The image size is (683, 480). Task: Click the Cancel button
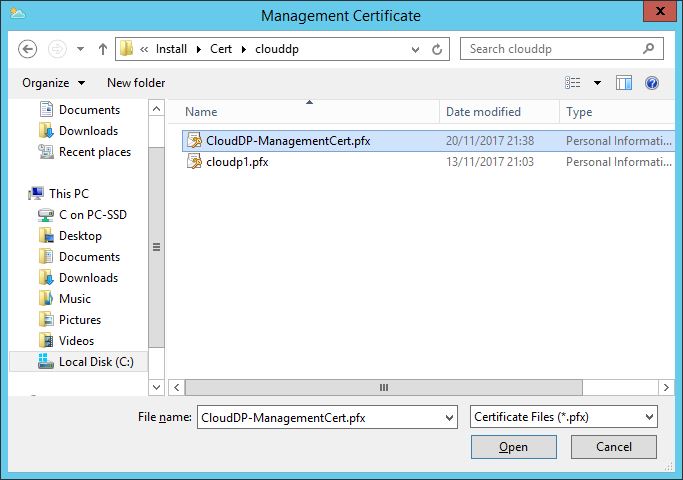[614, 447]
